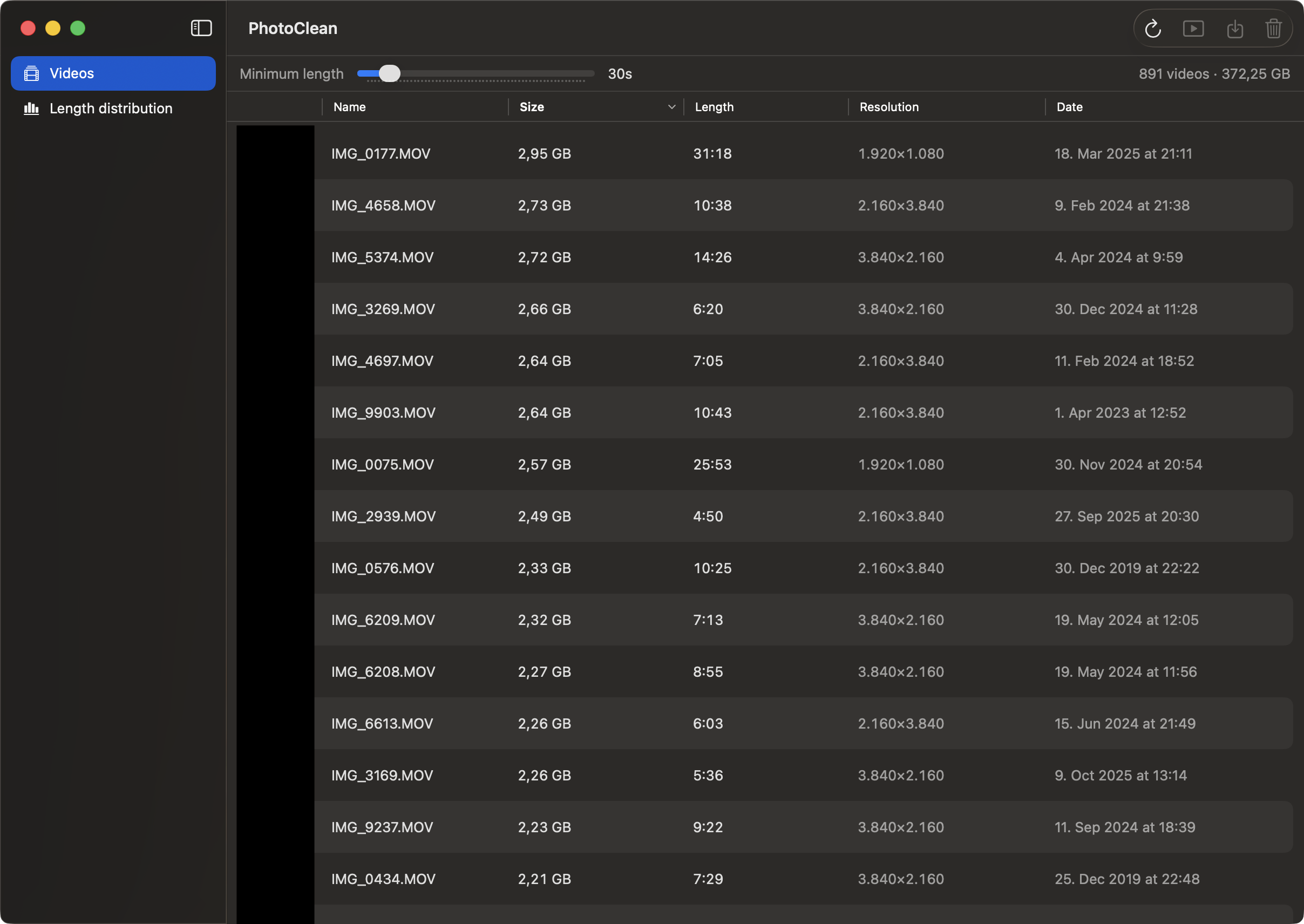
Task: Click the date 9. Feb 2024 at 21:38
Action: (x=1122, y=206)
